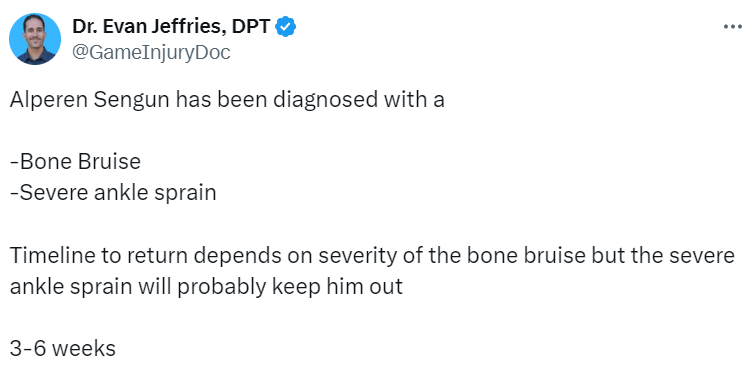Click the "-Severe ankle sprain" bullet line

click(113, 193)
